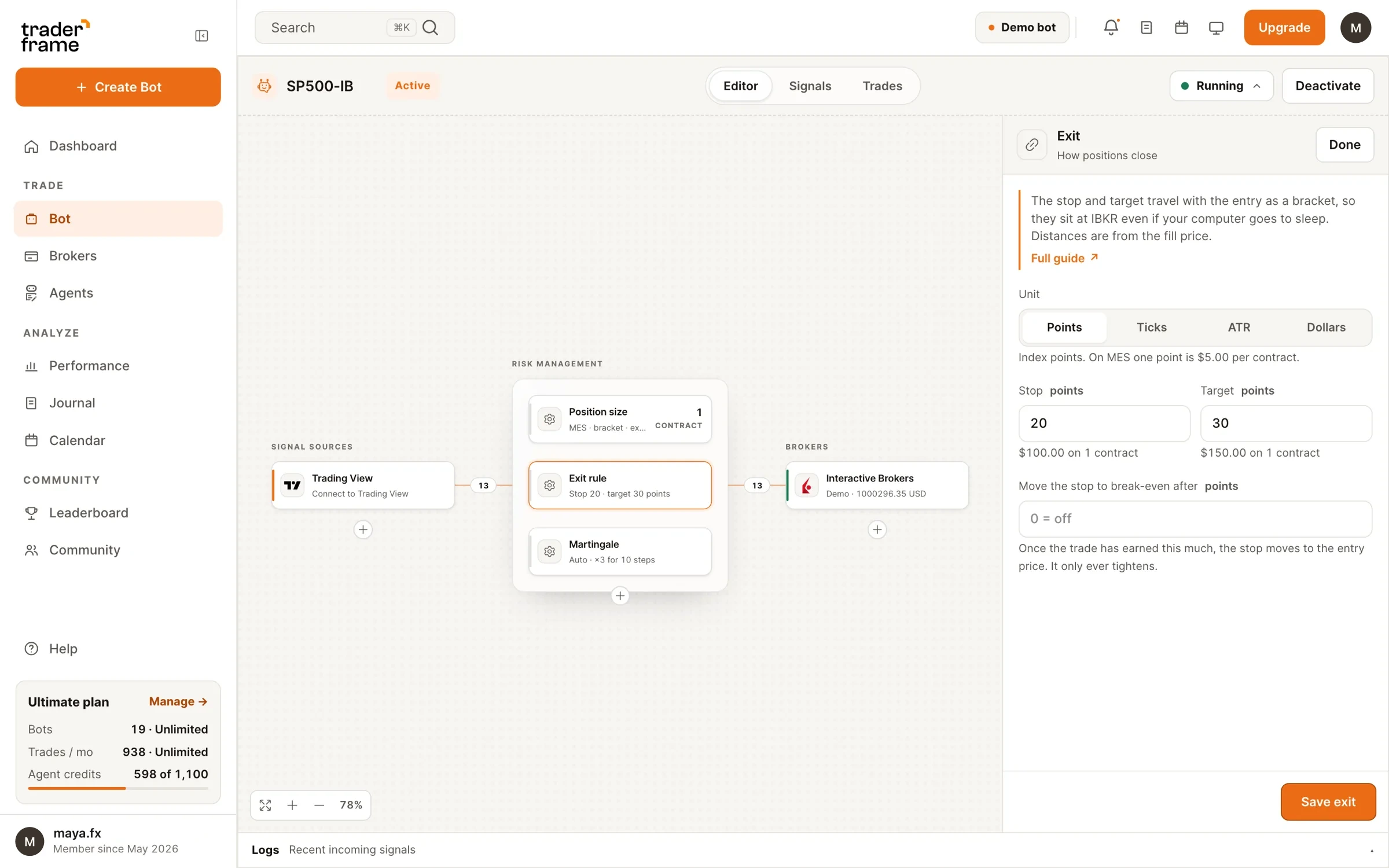Select ATR unit option
This screenshot has width=1389, height=868.
1239,328
